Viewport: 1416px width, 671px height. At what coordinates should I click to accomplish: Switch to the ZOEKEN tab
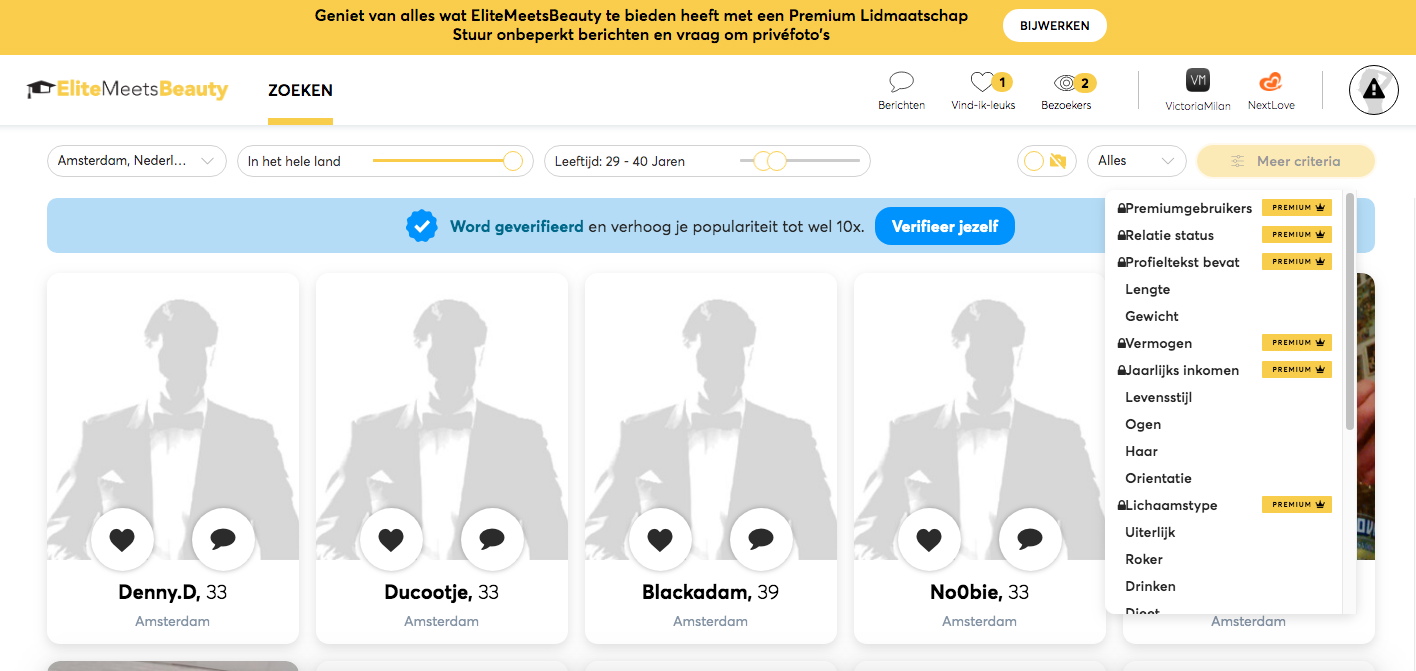pyautogui.click(x=300, y=90)
